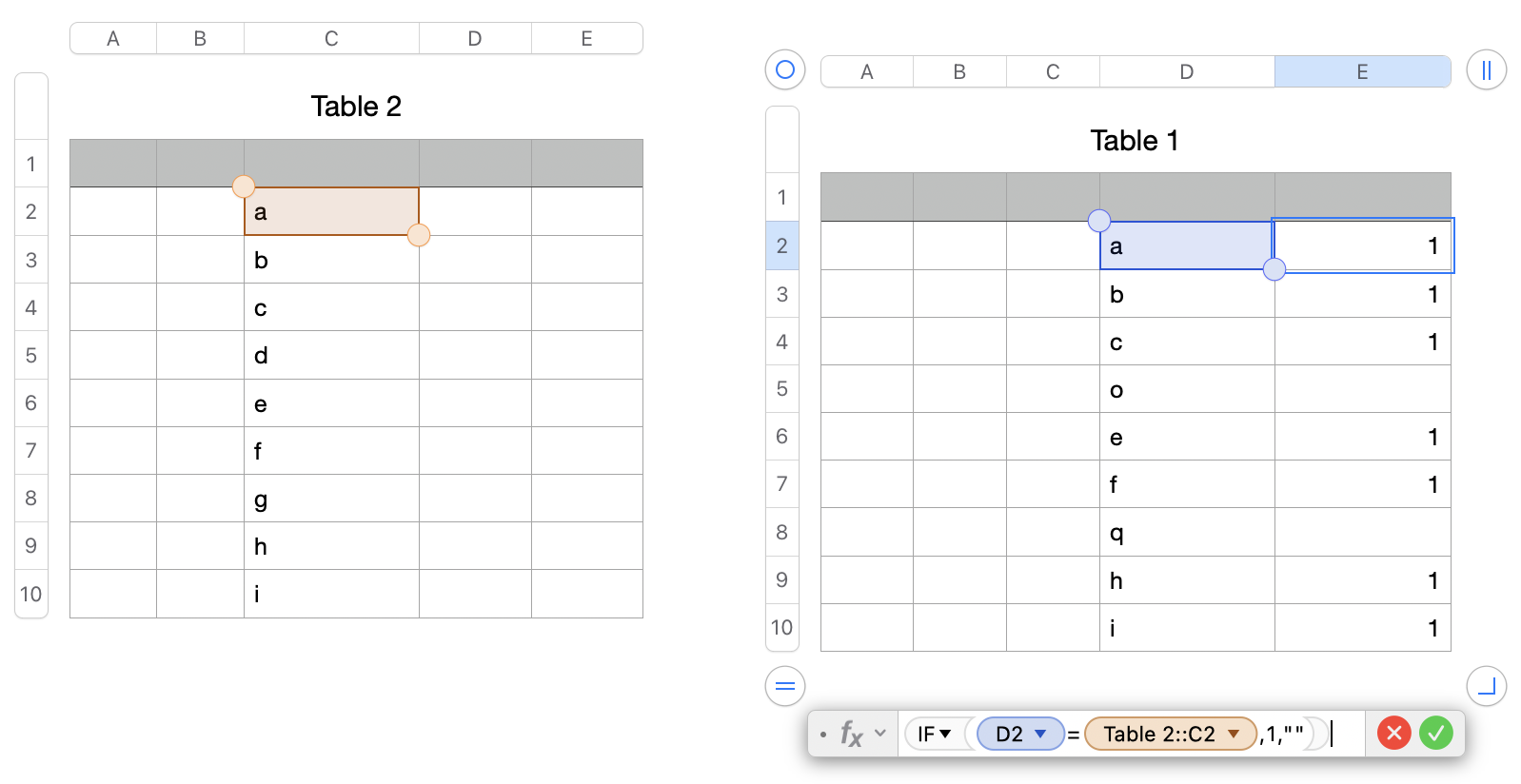
Task: Click the orange fill handle on Table 2 selection
Action: click(419, 235)
